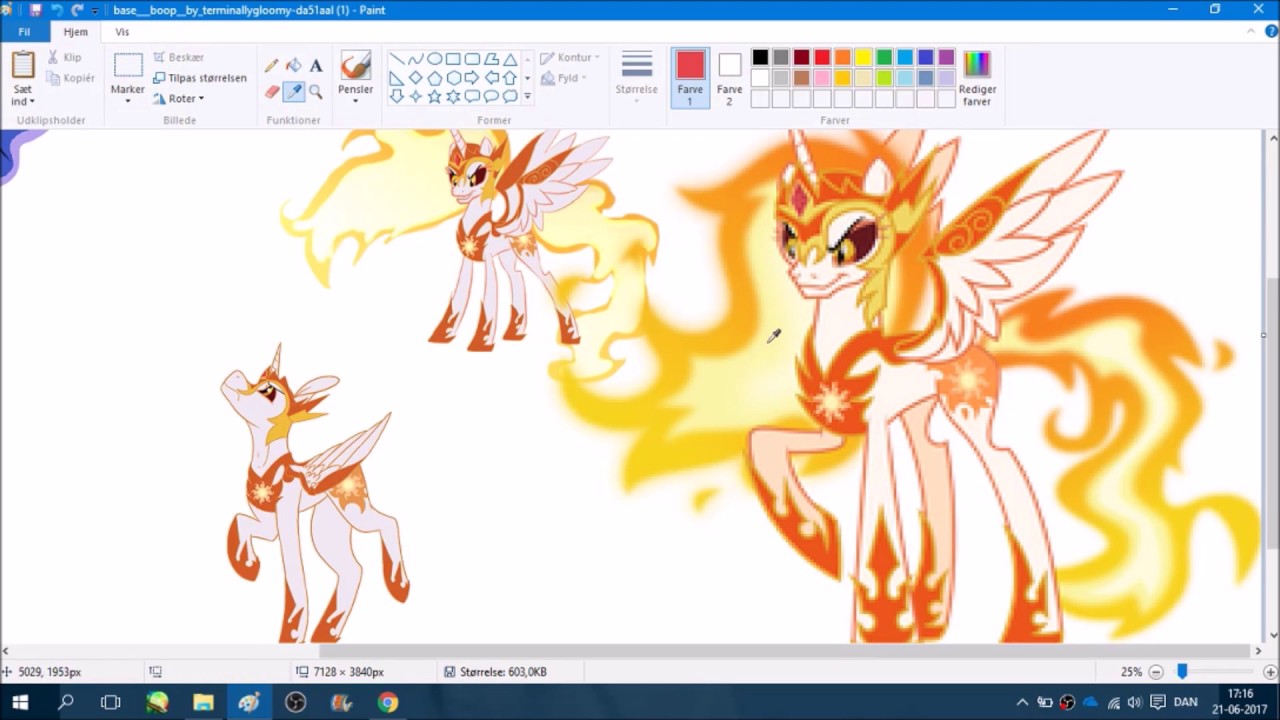Select the Color picker eyedropper tool

coord(294,92)
